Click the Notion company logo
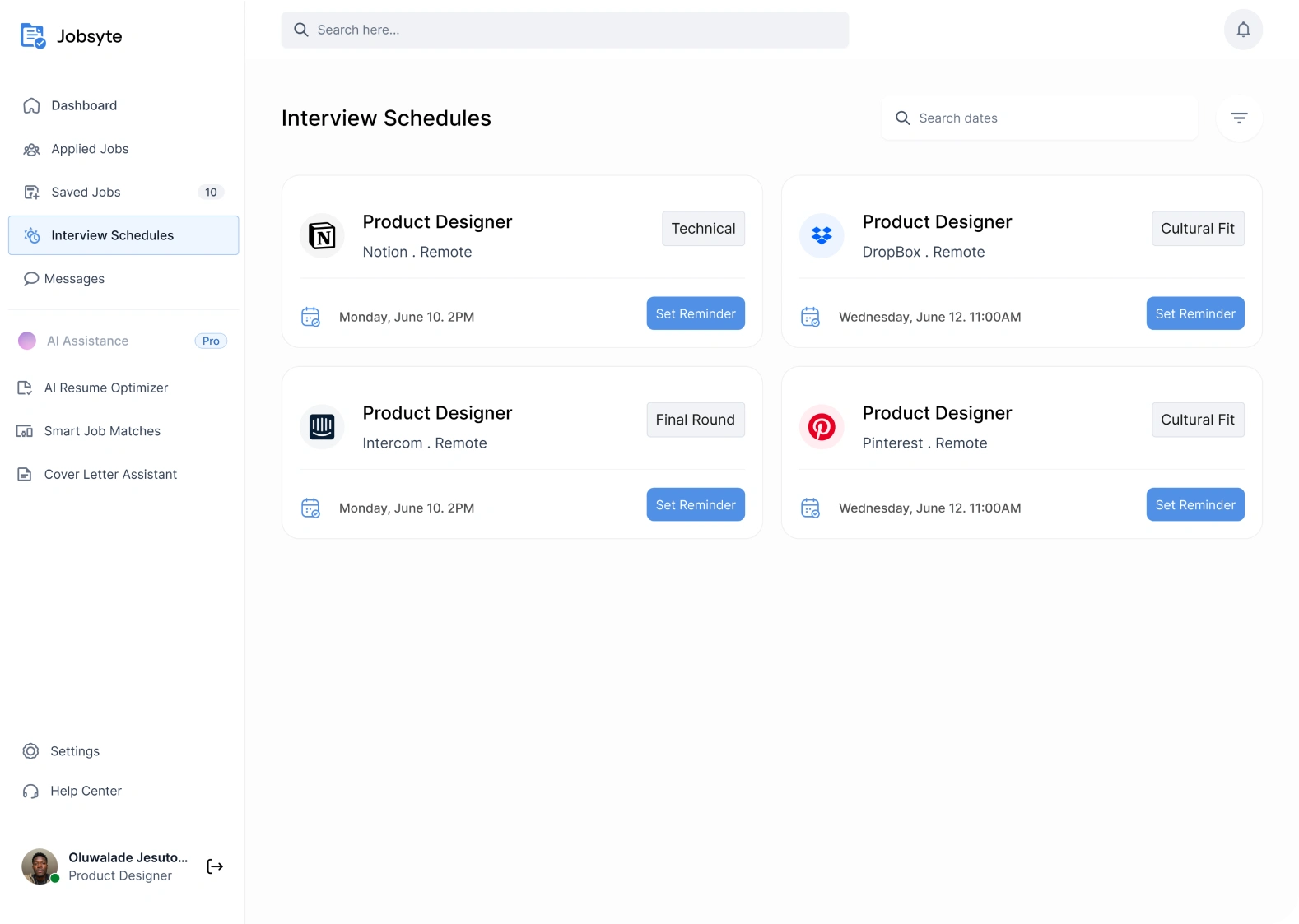Viewport: 1299px width, 924px height. click(x=322, y=236)
